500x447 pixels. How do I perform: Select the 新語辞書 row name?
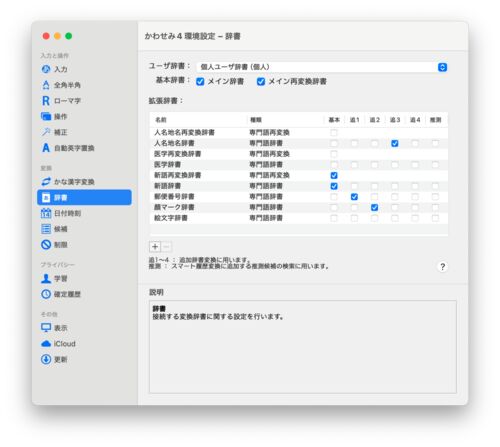pyautogui.click(x=167, y=186)
